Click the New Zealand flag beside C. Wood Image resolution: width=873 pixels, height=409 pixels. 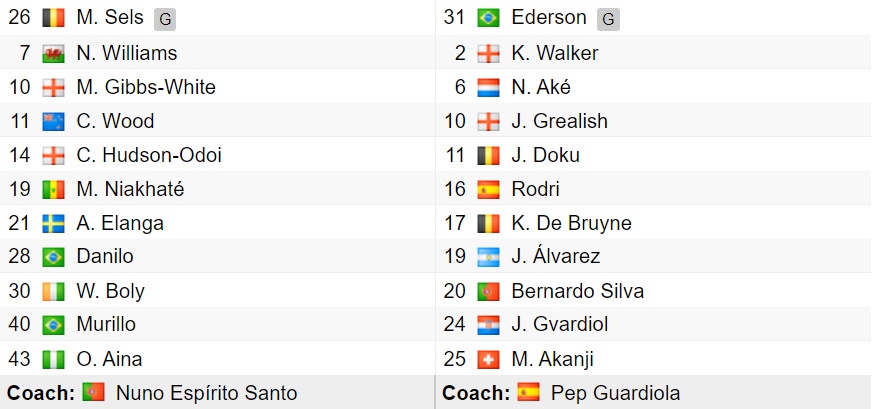(53, 122)
